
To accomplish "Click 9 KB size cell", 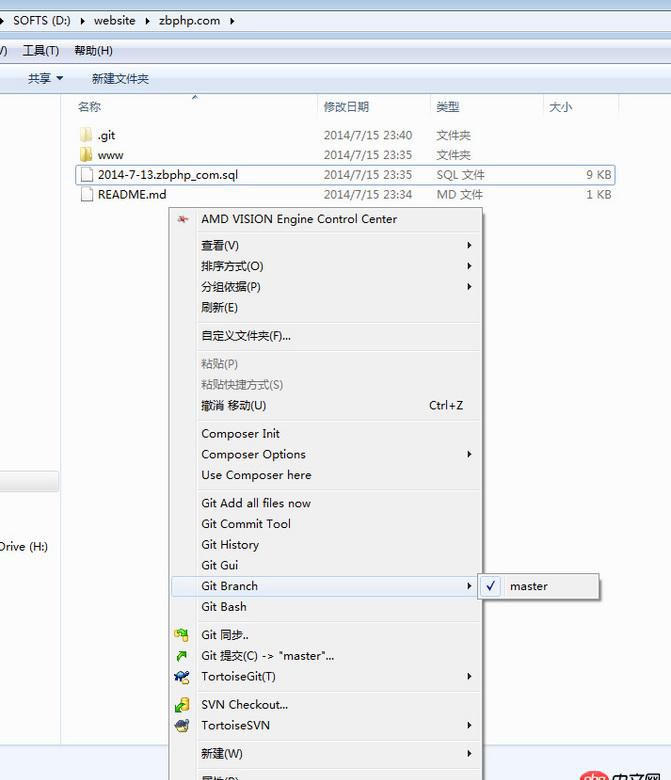I will pos(598,175).
